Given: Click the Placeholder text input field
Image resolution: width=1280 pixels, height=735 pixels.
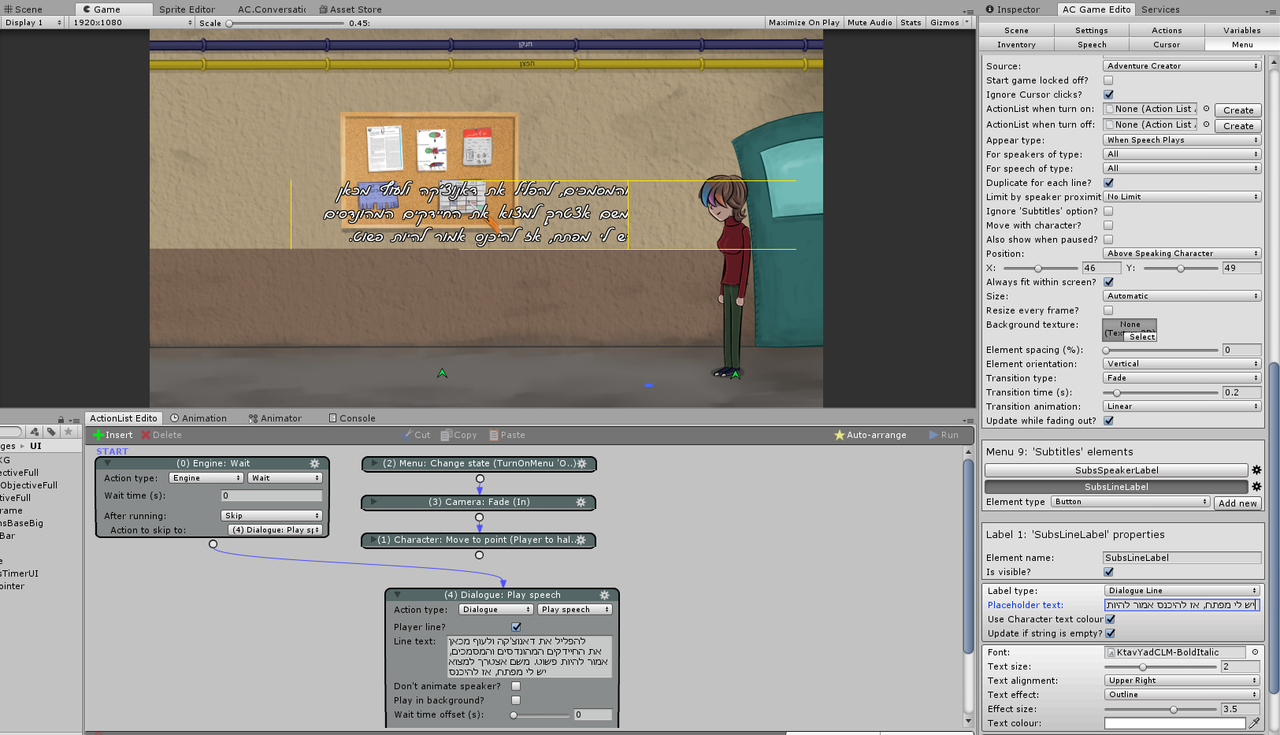Looking at the screenshot, I should pyautogui.click(x=1182, y=605).
